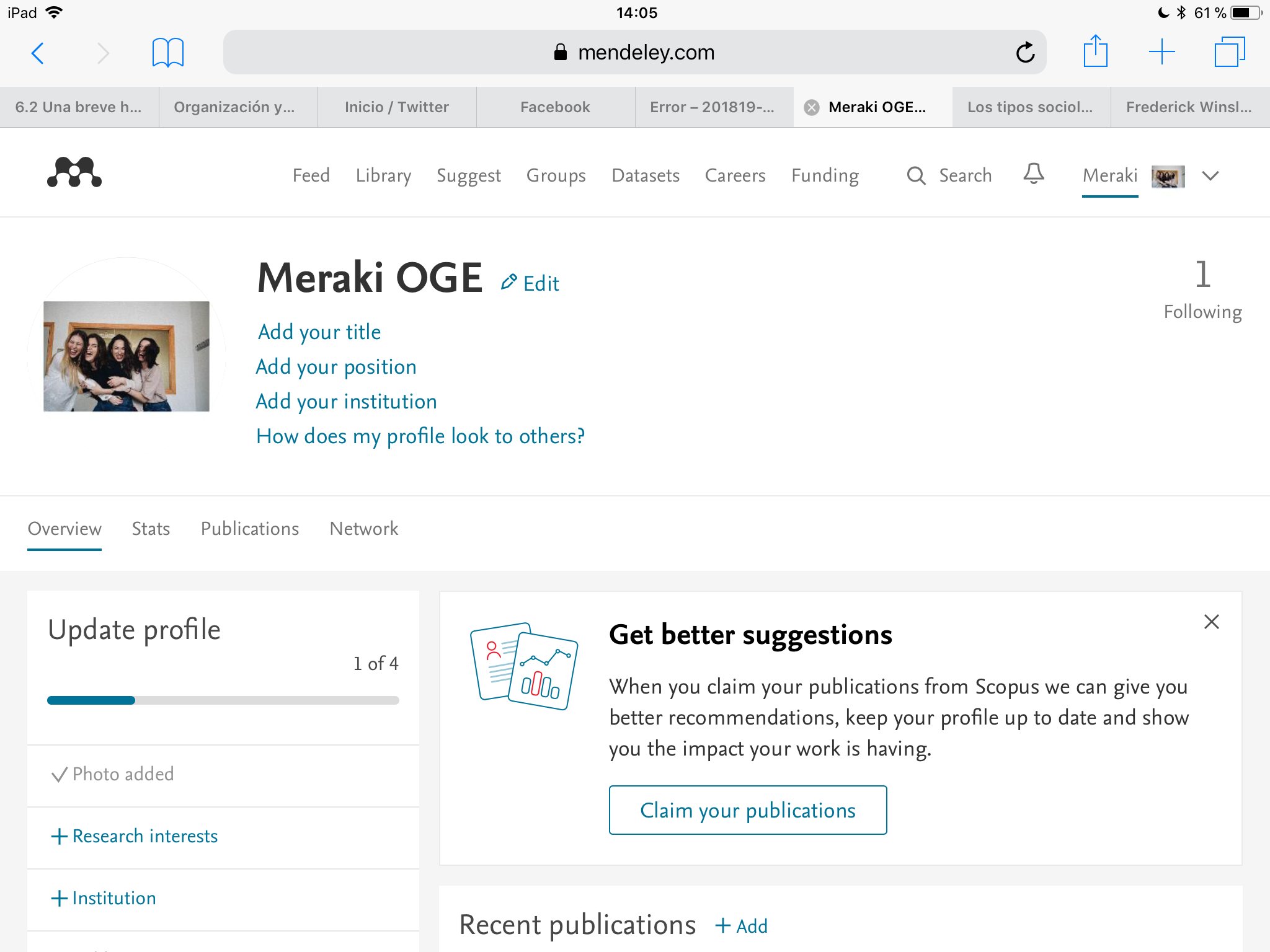Click the profile completion progress bar
This screenshot has height=952, width=1270.
pos(223,700)
